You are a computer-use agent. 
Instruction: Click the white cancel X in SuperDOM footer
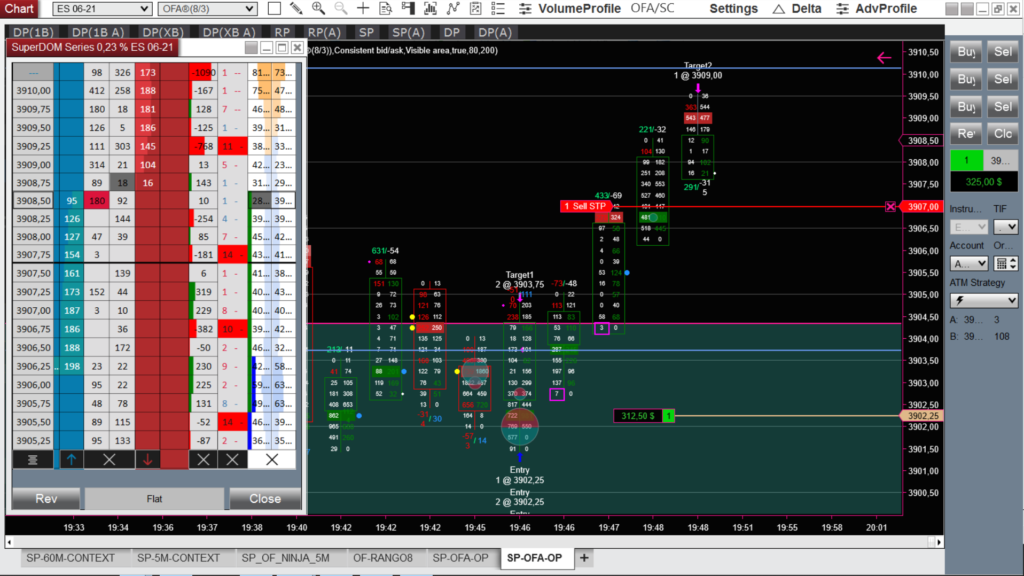[x=272, y=460]
